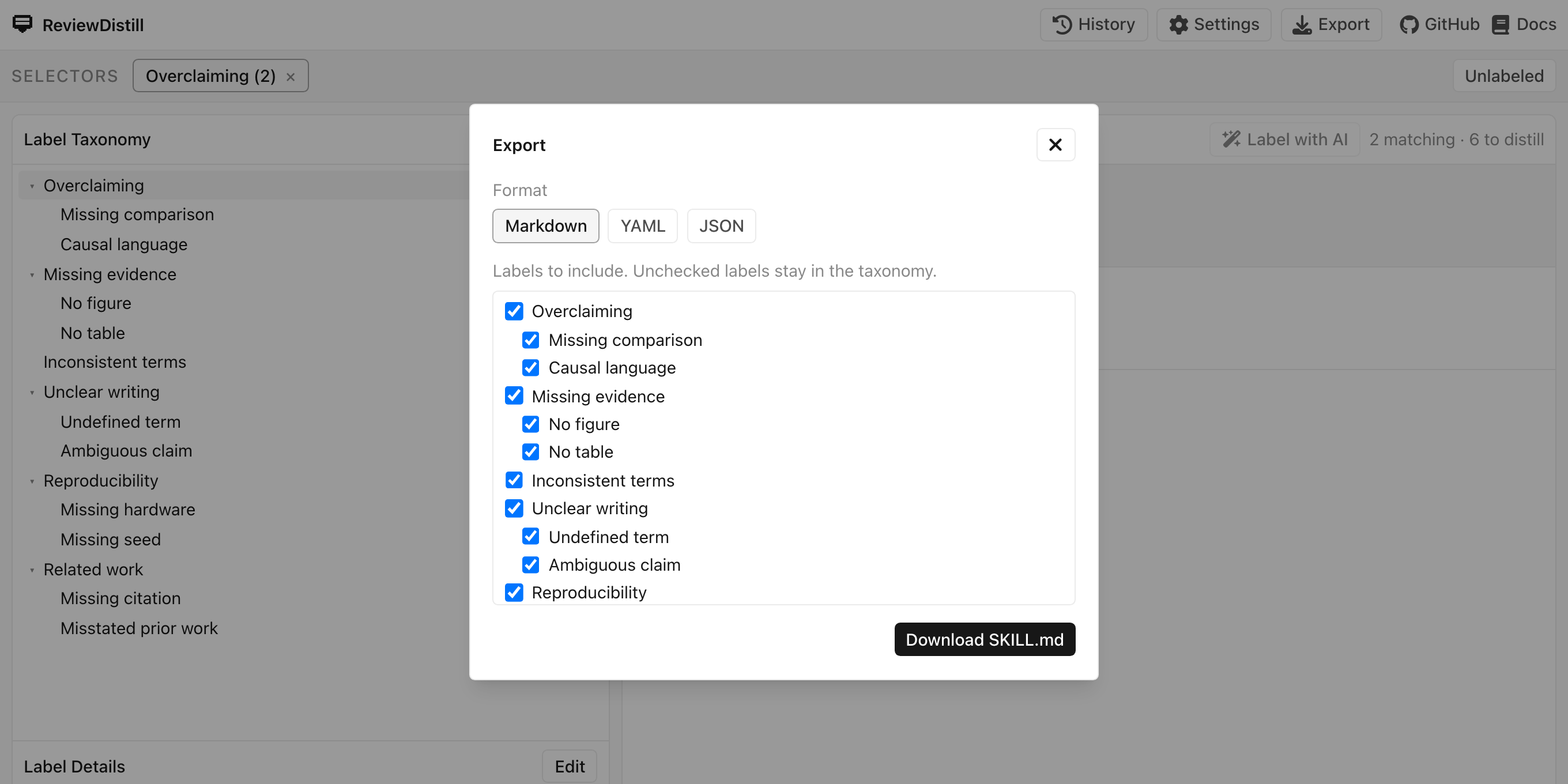Click the Download SKILL.md button
The image size is (1568, 784).
[984, 639]
